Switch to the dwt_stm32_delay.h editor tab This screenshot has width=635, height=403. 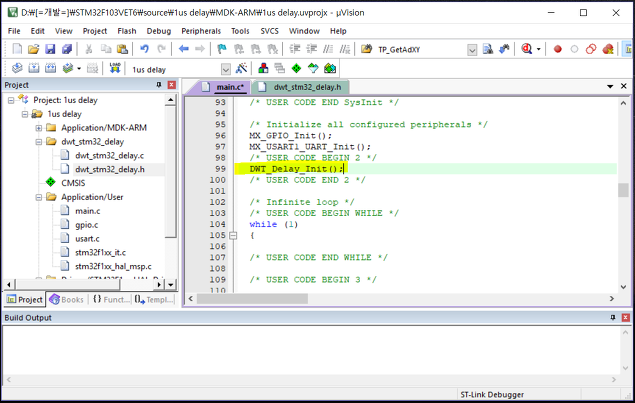[300, 87]
